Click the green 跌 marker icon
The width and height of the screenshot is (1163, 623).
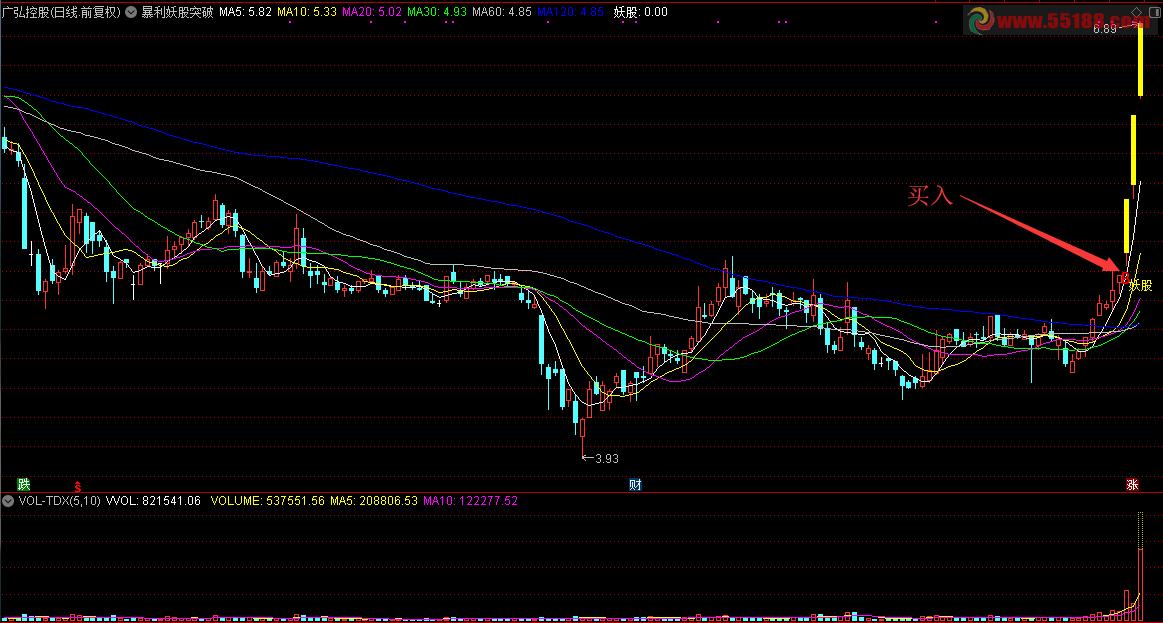24,484
